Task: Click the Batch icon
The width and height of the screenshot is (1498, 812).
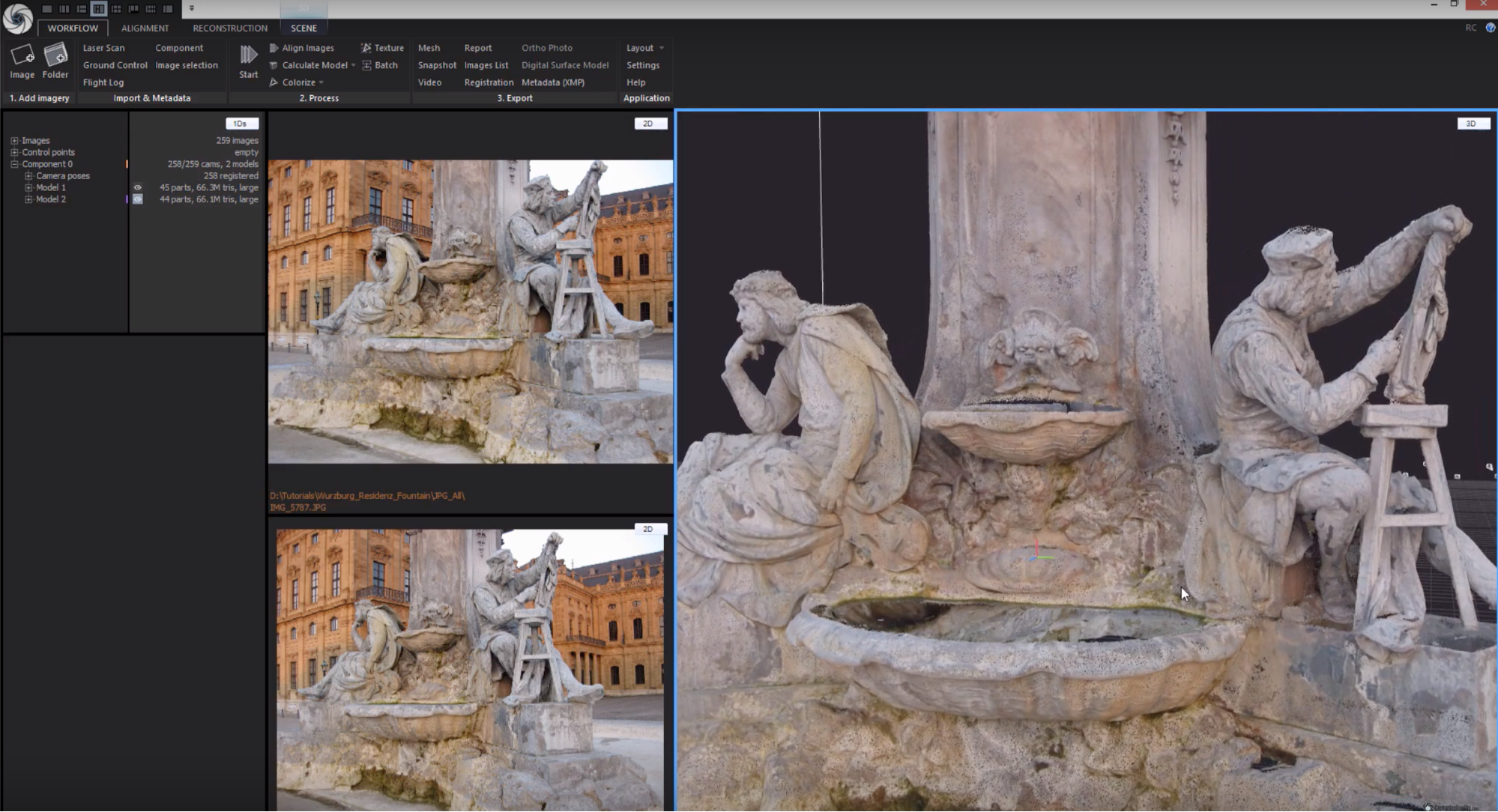Action: 366,65
